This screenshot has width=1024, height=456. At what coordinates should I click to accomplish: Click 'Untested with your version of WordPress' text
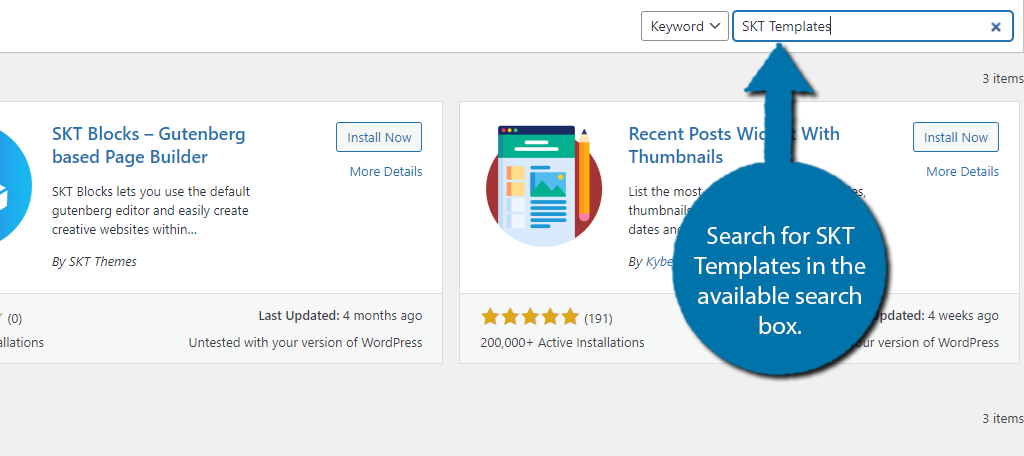tap(306, 342)
